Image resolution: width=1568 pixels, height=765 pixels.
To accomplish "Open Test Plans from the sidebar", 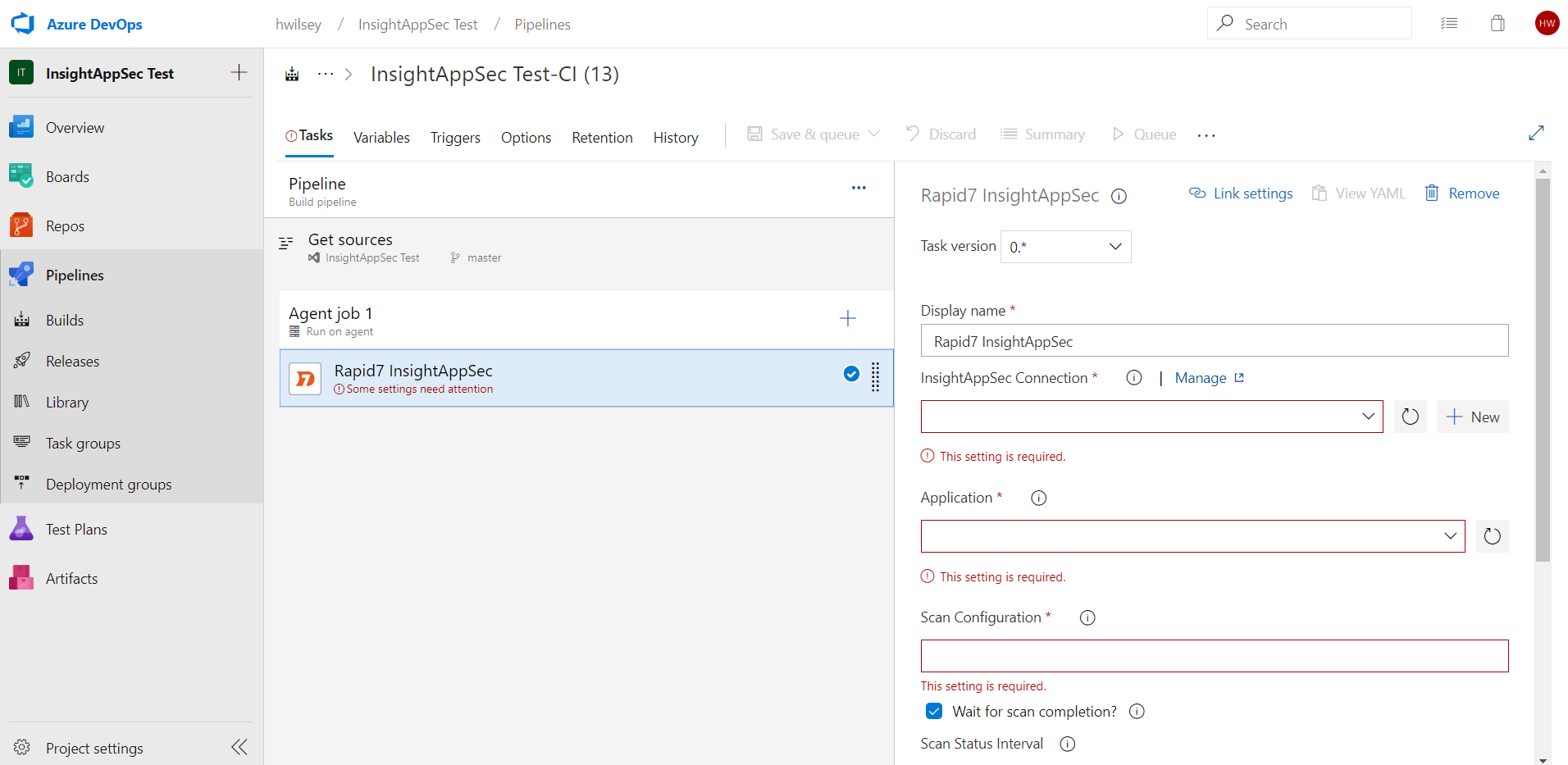I will [x=76, y=530].
